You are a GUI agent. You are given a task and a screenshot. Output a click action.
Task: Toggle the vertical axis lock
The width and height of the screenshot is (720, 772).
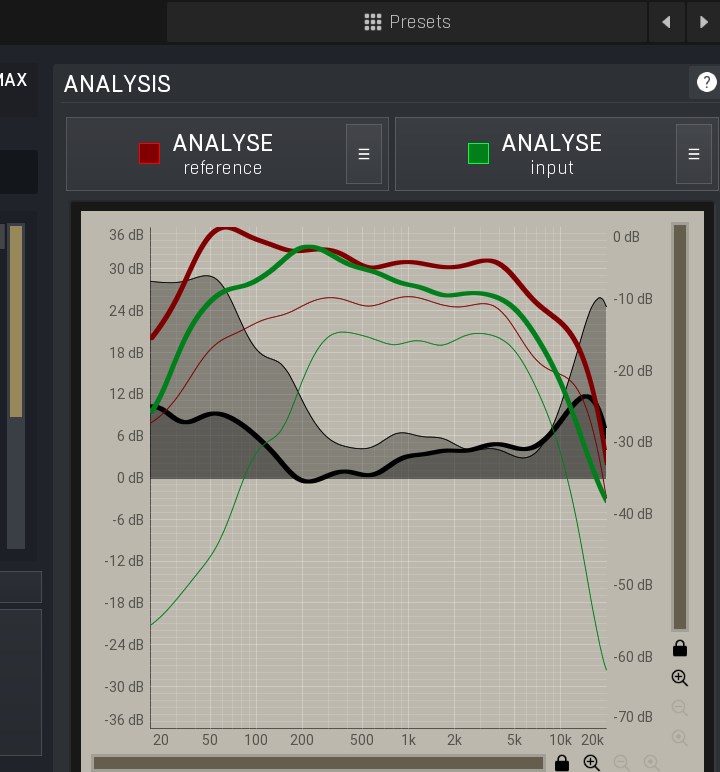tap(680, 648)
